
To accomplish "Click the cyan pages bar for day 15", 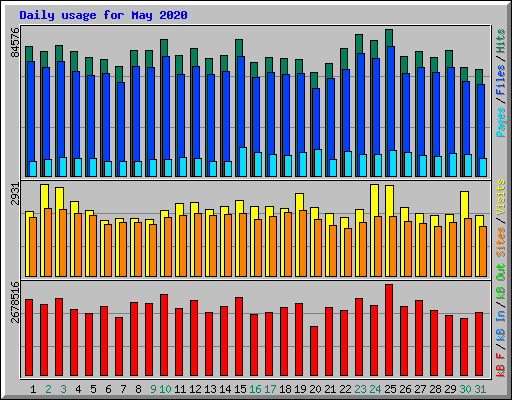I will click(x=243, y=162).
